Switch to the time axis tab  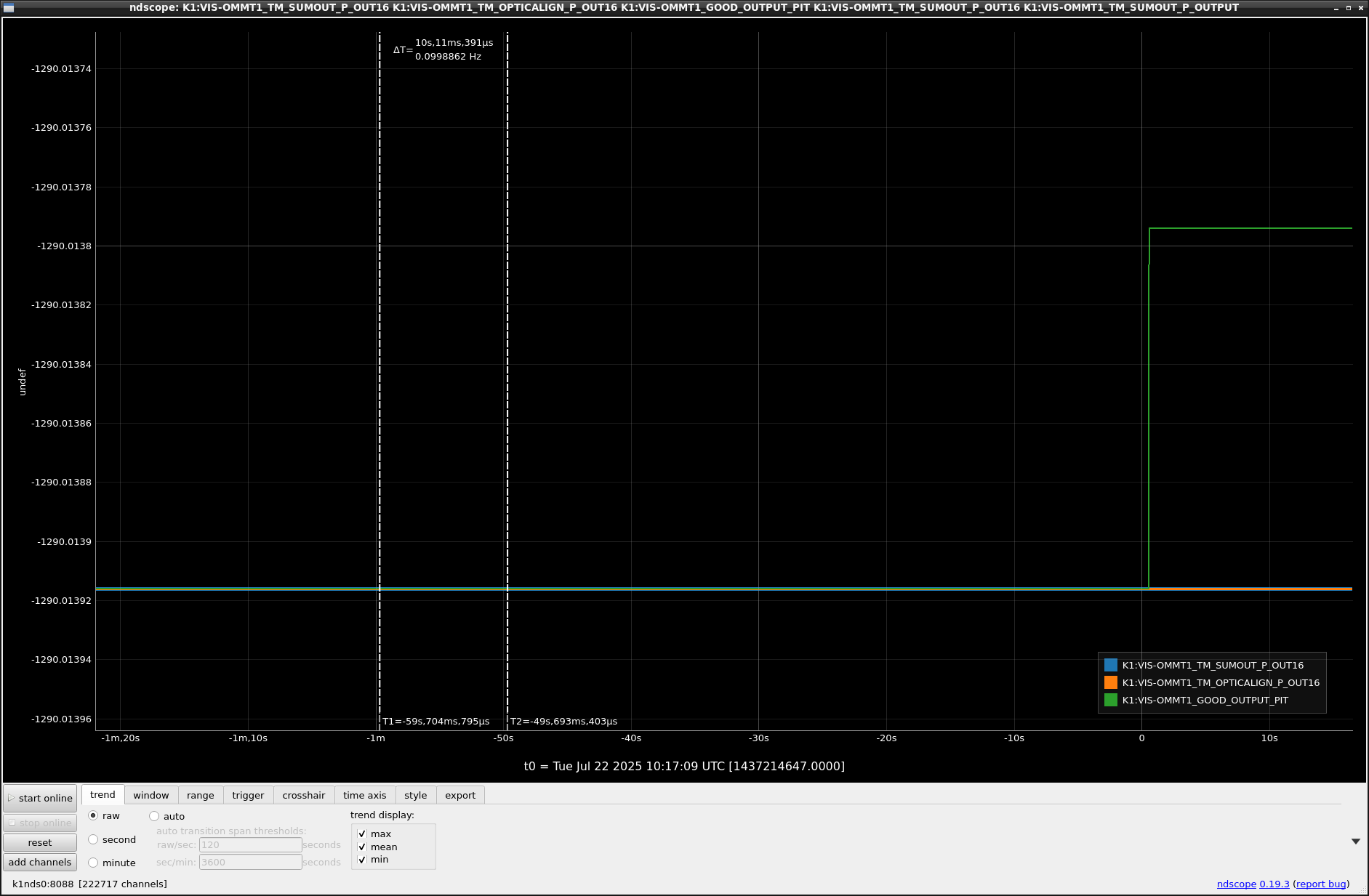click(x=364, y=795)
